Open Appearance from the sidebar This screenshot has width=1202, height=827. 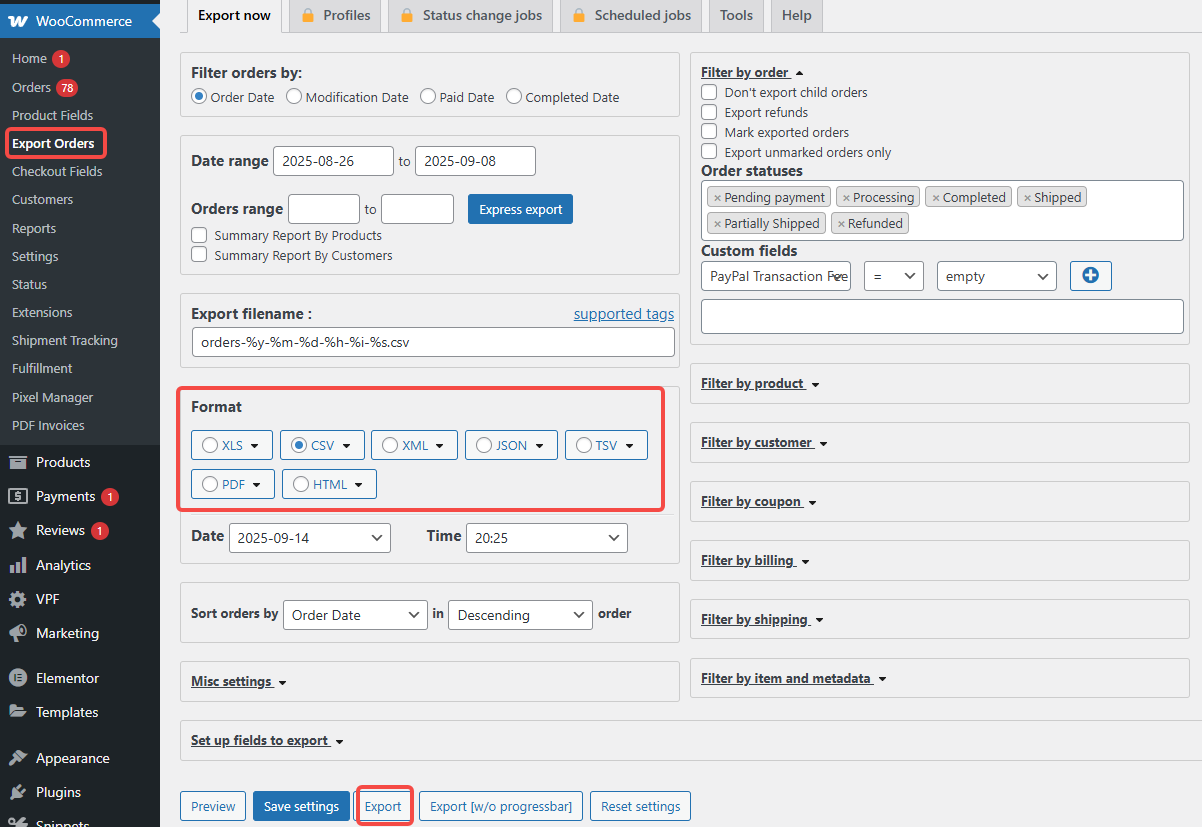[x=75, y=757]
